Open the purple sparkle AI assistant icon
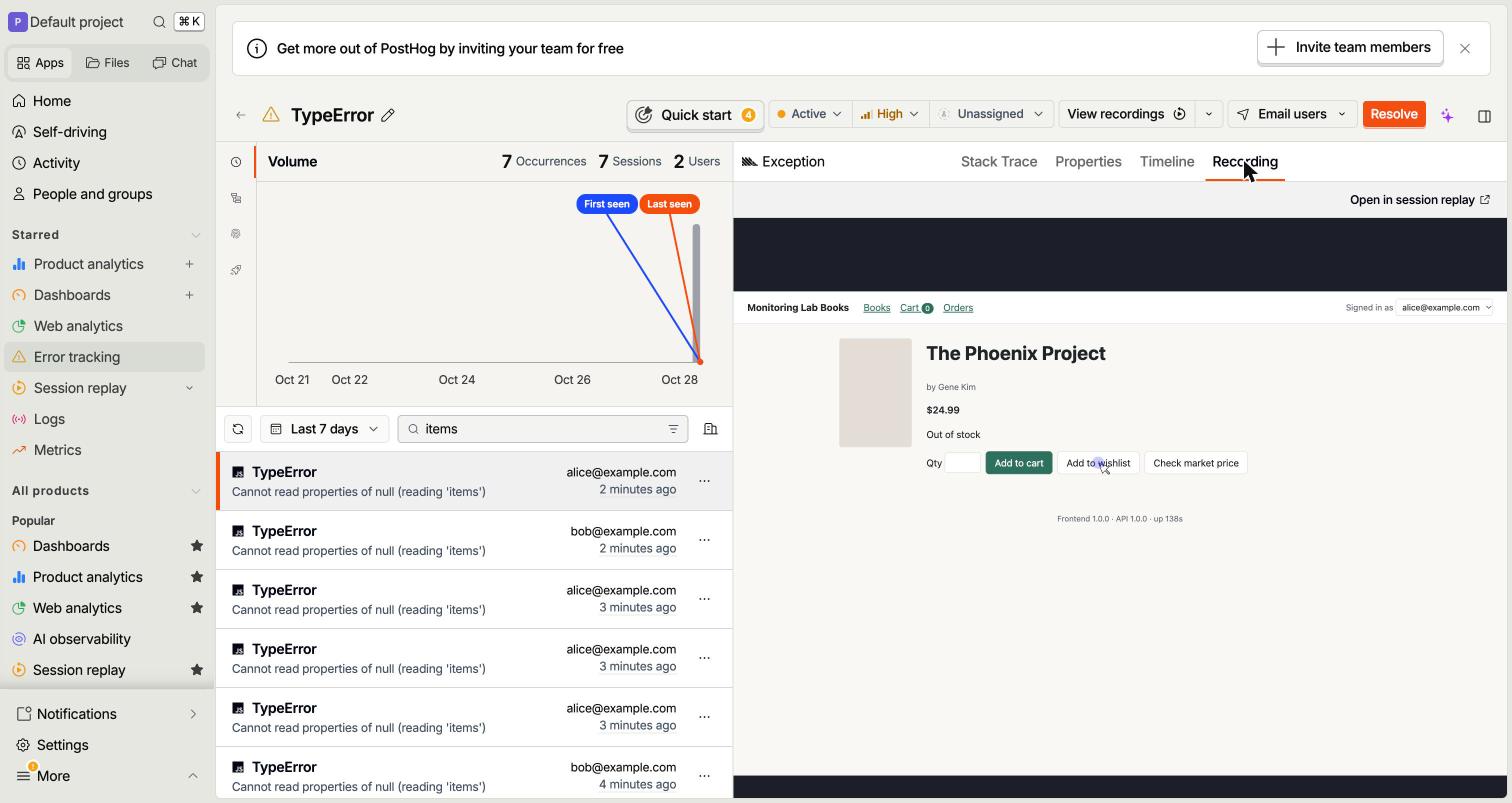This screenshot has width=1512, height=803. 1447,115
